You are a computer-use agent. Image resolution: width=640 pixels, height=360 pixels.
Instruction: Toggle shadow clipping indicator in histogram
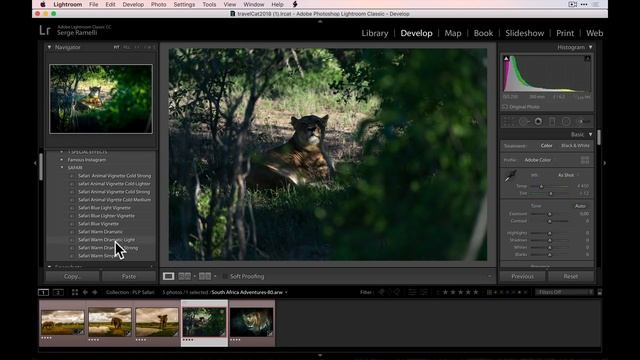point(506,59)
